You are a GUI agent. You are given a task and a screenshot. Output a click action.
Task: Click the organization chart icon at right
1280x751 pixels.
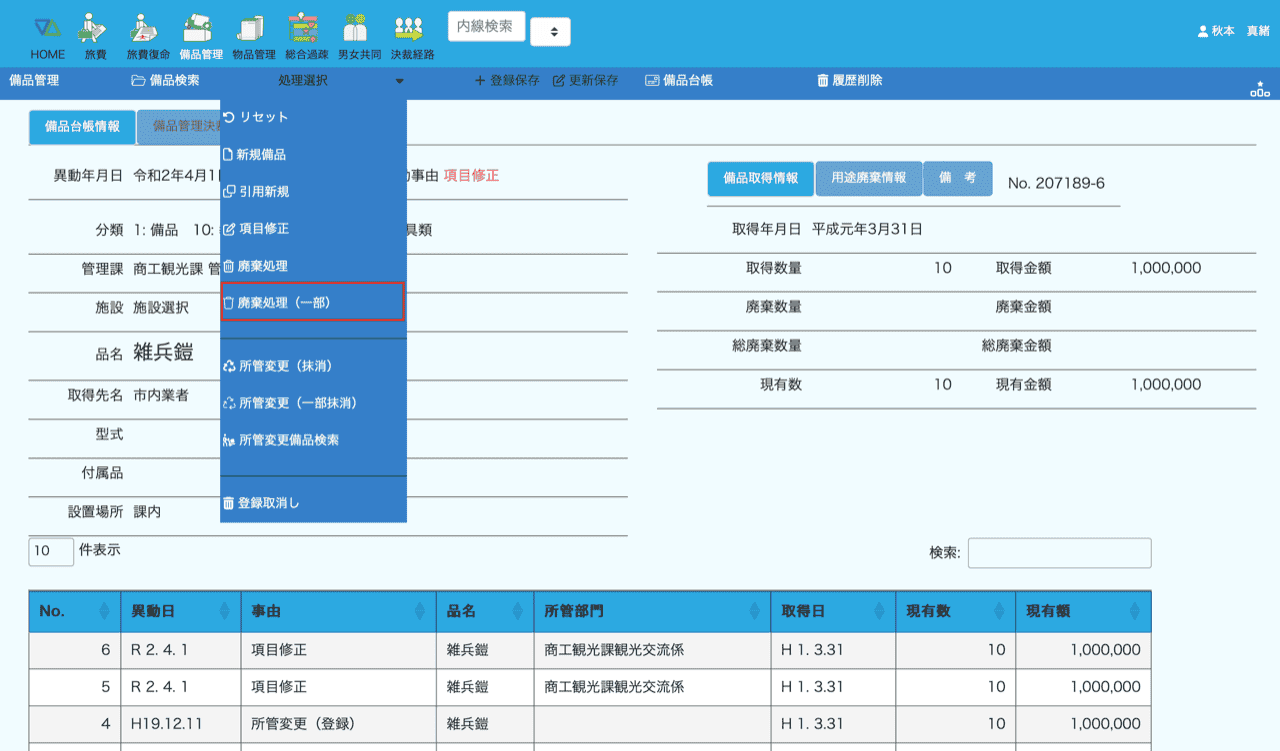click(1259, 89)
